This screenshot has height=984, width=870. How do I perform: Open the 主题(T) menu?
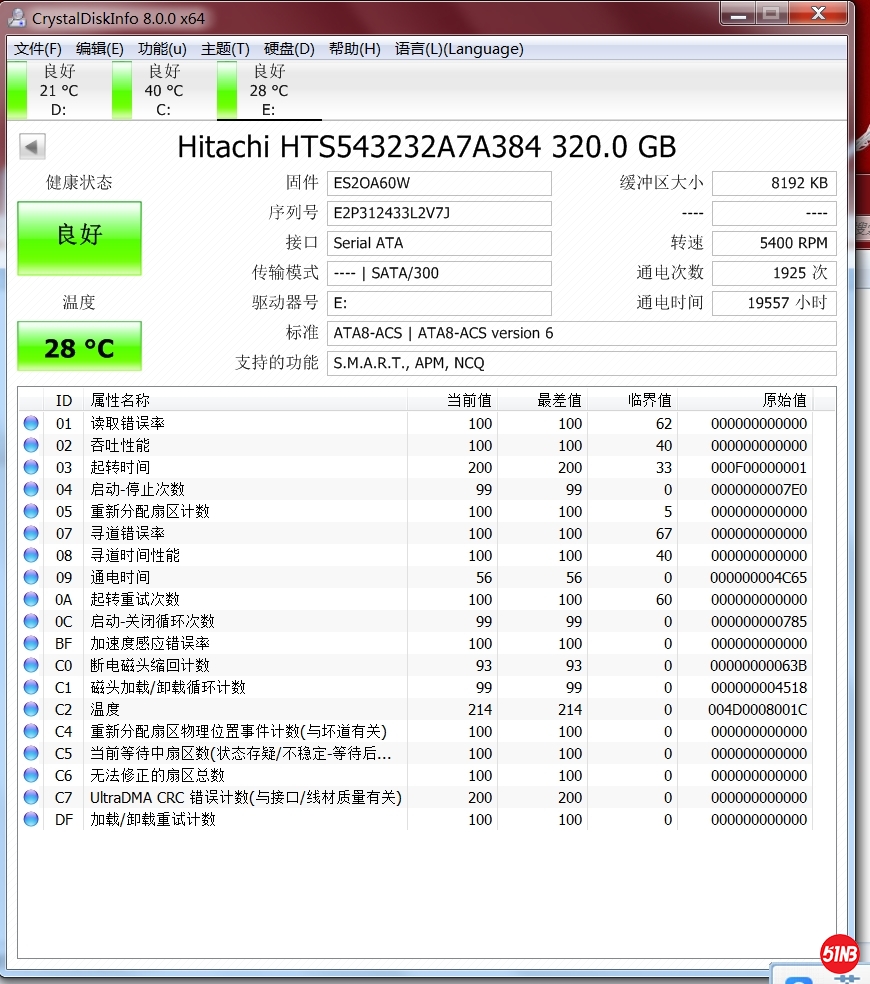coord(225,49)
